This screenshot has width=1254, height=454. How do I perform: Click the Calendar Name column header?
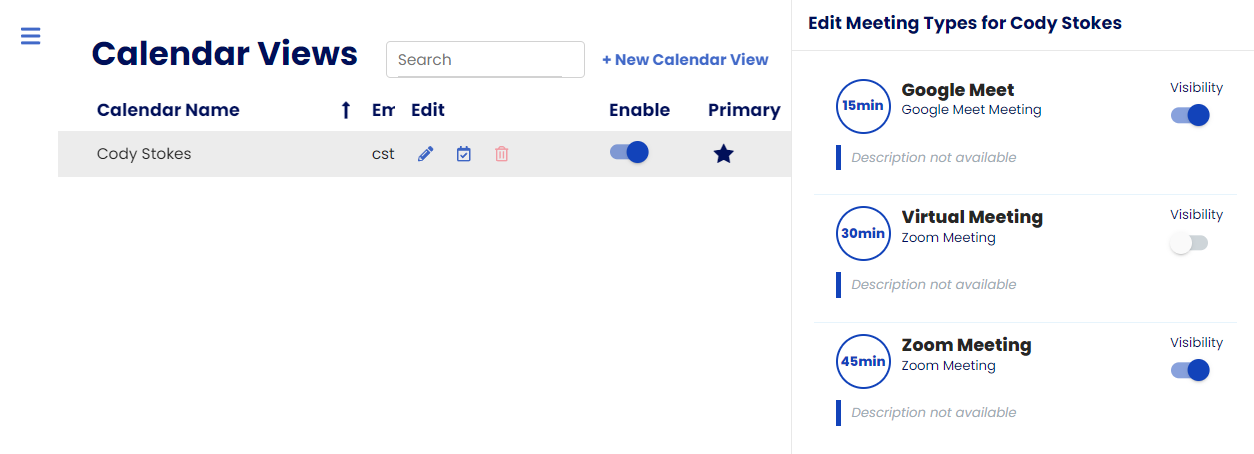click(168, 110)
